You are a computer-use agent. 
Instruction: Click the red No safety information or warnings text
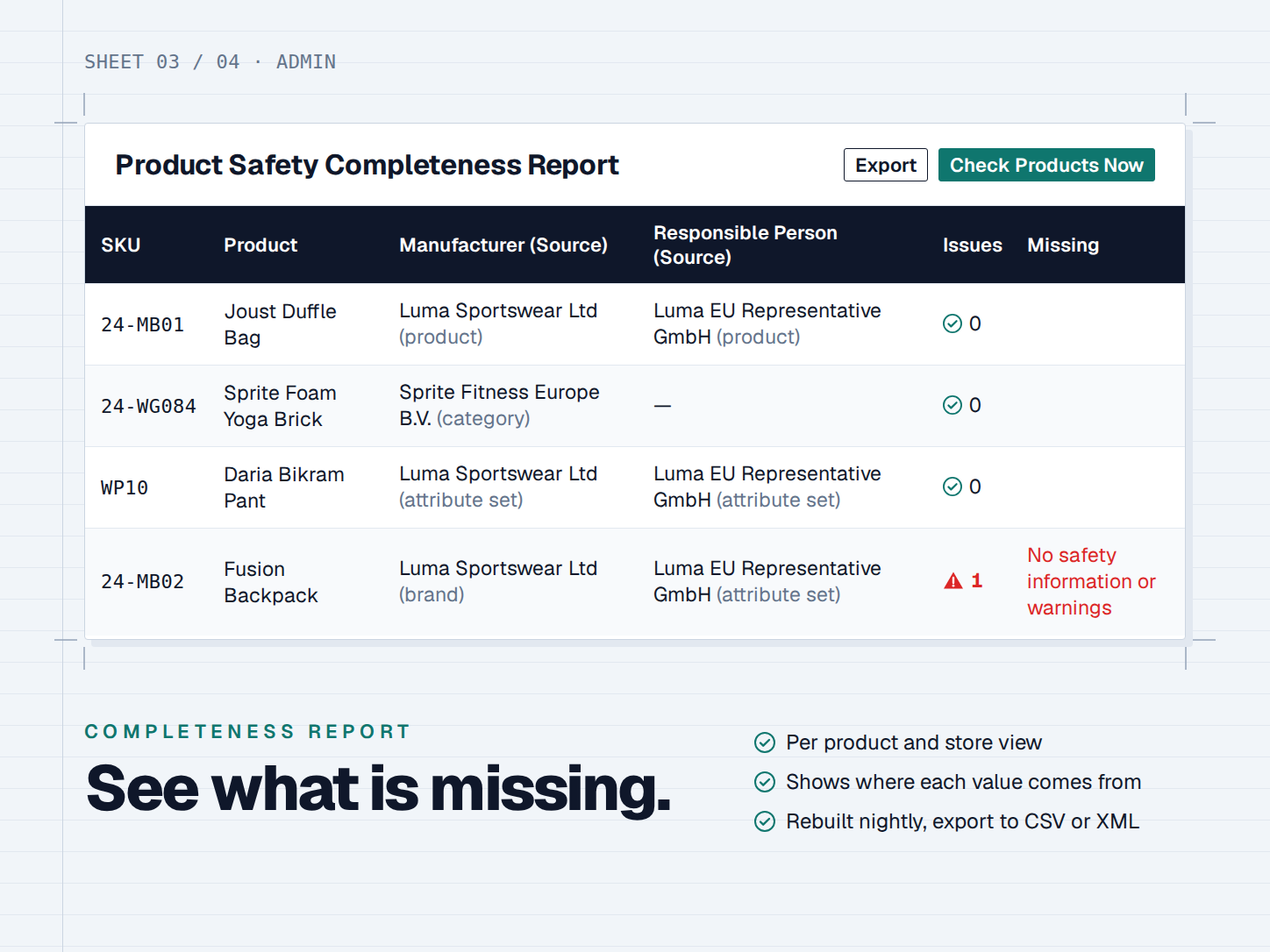coord(1091,581)
